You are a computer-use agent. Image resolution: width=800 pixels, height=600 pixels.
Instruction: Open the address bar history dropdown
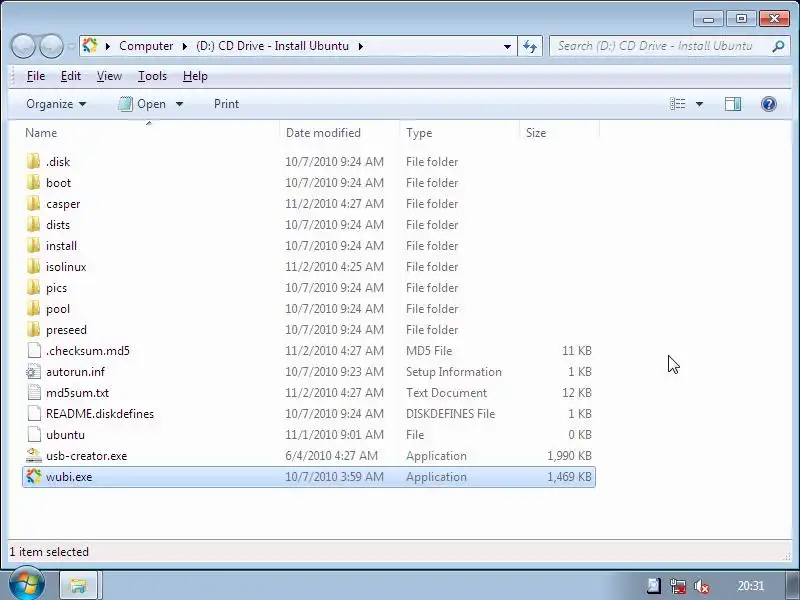tap(507, 46)
